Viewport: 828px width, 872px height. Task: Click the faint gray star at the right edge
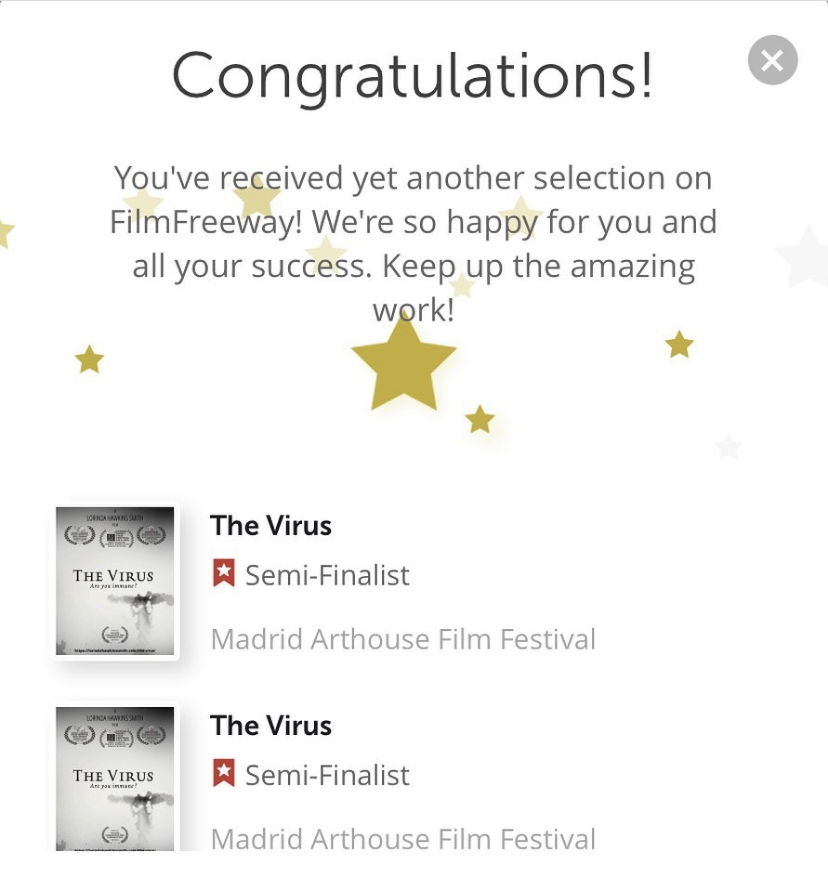tap(804, 256)
